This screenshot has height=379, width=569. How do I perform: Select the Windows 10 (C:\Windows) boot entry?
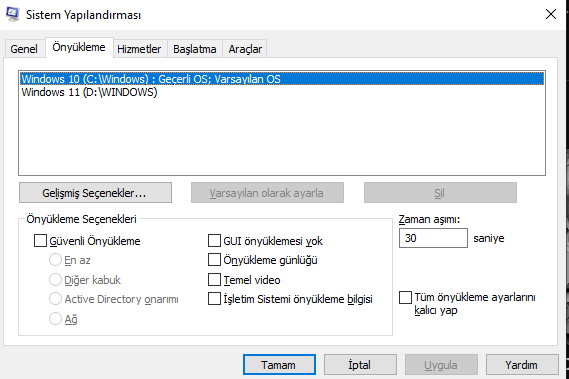coord(282,79)
